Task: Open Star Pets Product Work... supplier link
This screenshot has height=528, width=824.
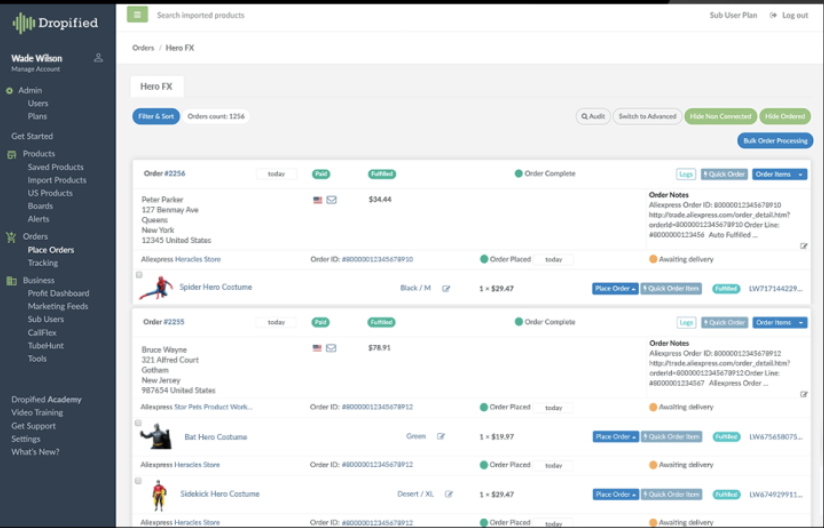Action: (213, 407)
